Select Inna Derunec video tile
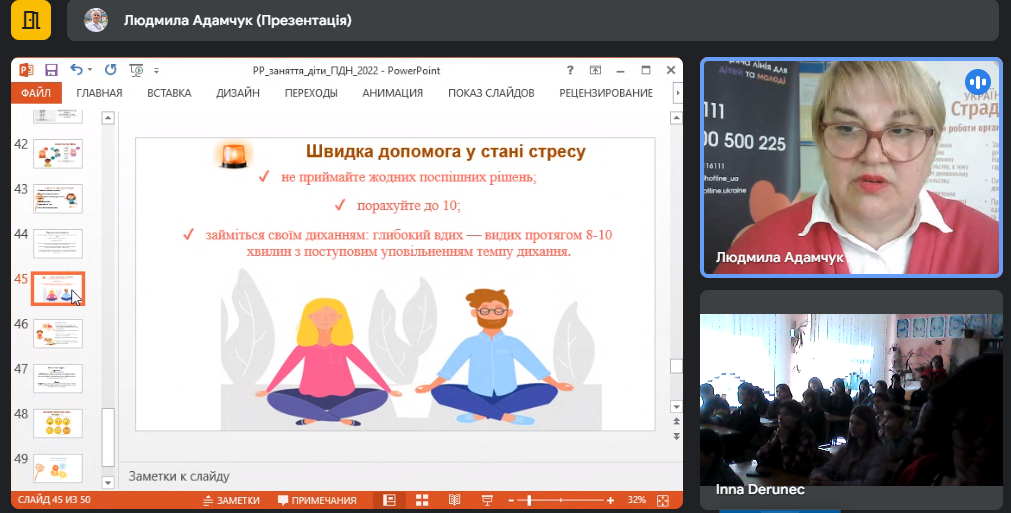1011x513 pixels. pos(852,400)
